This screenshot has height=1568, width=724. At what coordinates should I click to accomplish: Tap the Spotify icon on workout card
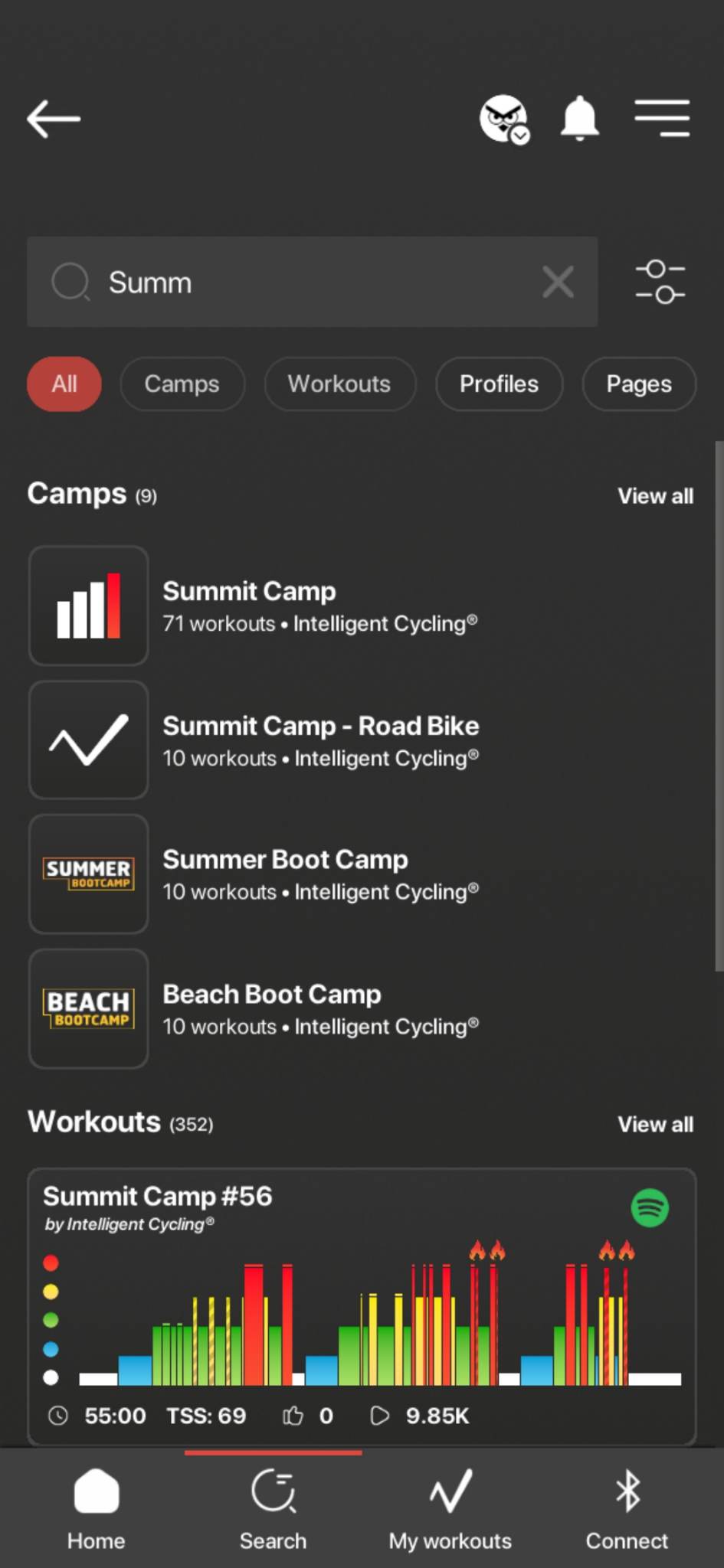click(x=650, y=1208)
